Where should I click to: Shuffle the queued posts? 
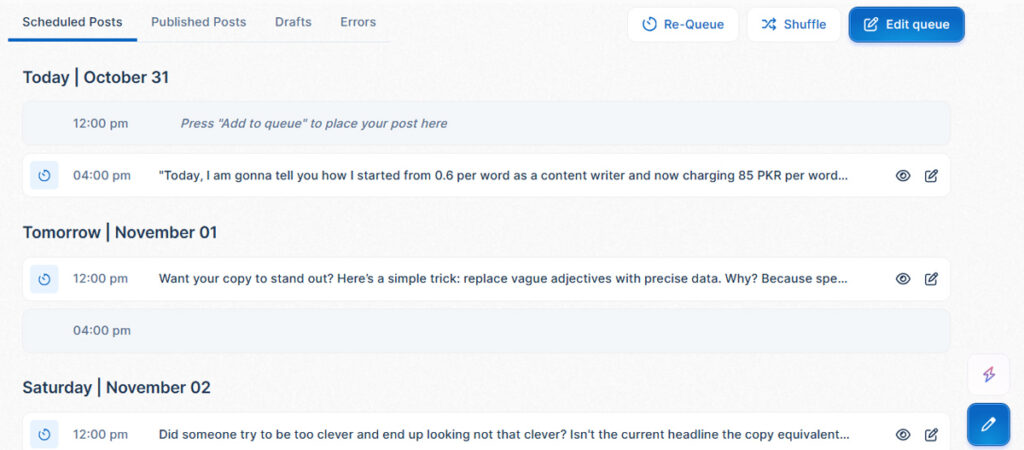point(793,25)
